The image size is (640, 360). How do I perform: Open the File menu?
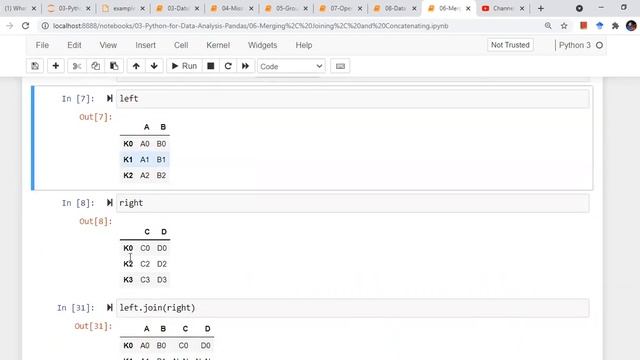click(x=42, y=45)
